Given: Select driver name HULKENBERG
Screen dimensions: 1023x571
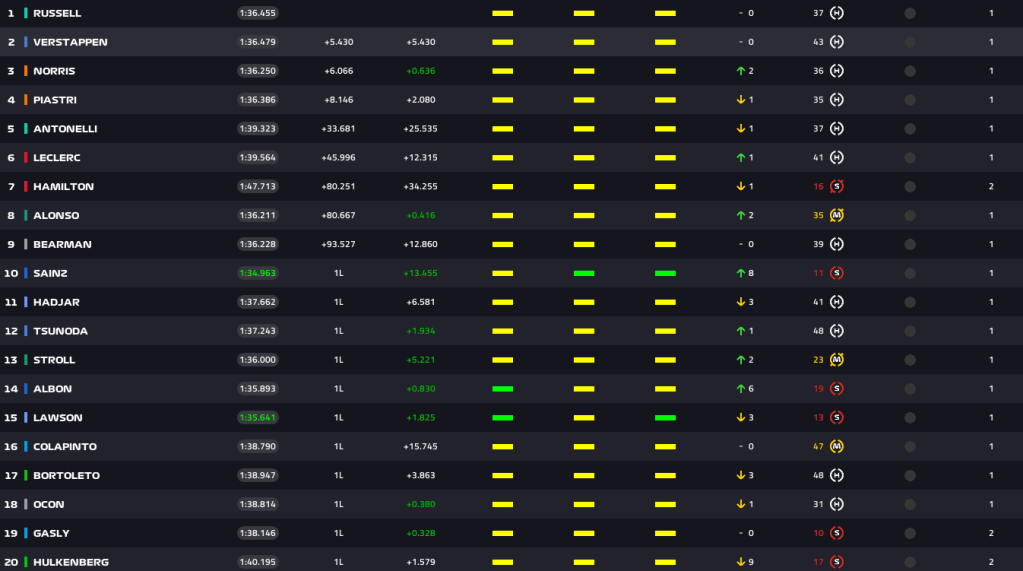Looking at the screenshot, I should 71,562.
